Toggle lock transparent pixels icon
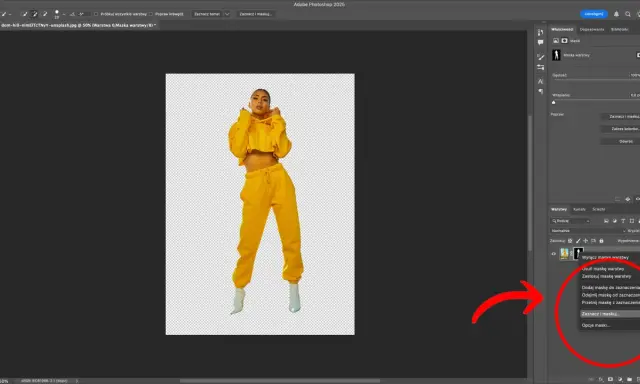Screen dimensions: 640x384 coord(570,241)
